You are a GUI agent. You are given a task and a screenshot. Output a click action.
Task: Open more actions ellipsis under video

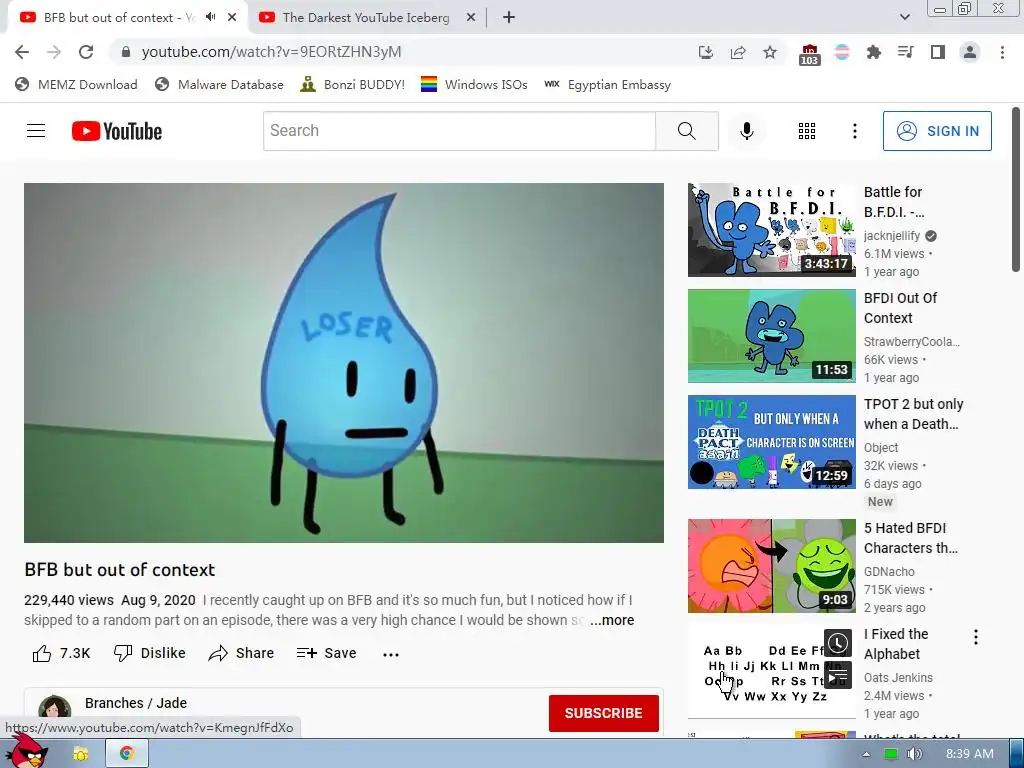391,654
